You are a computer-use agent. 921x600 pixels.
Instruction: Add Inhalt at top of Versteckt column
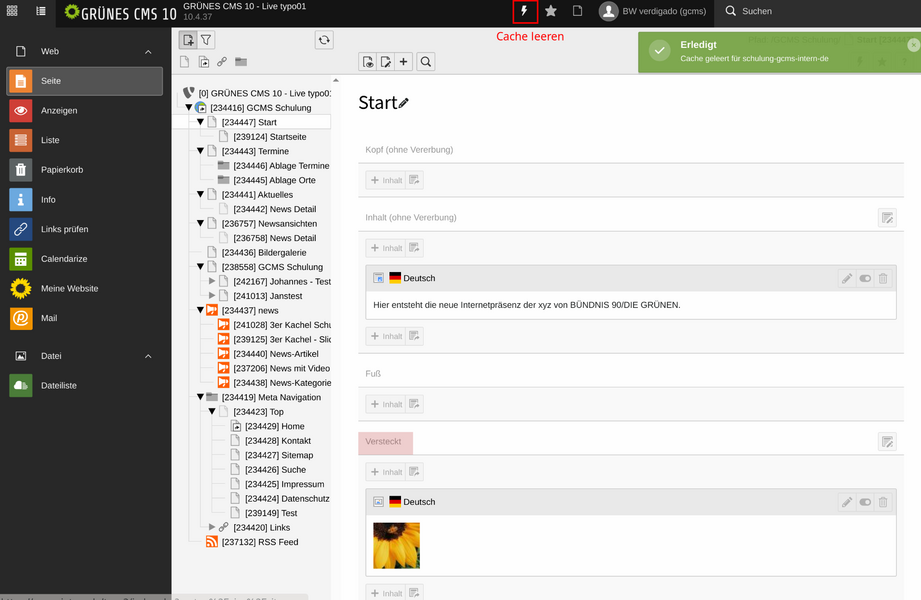click(x=386, y=472)
